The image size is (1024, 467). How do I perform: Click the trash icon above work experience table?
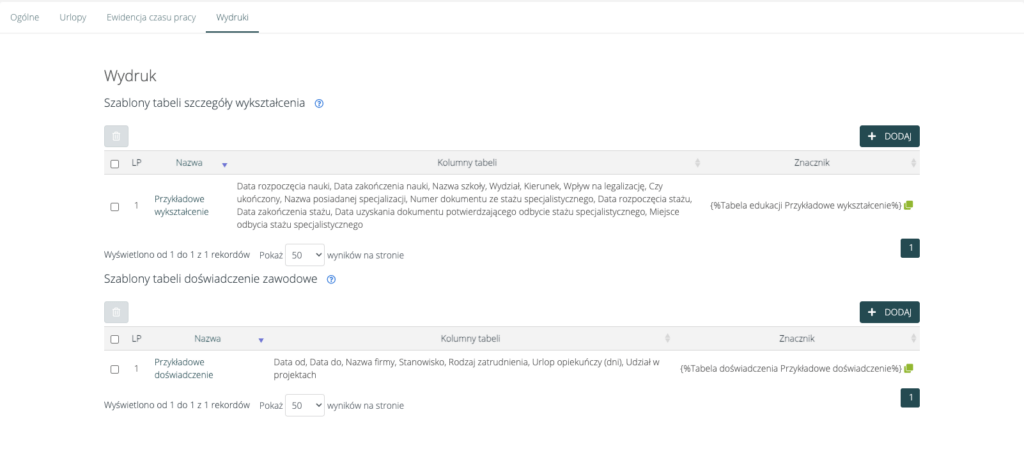(x=116, y=312)
